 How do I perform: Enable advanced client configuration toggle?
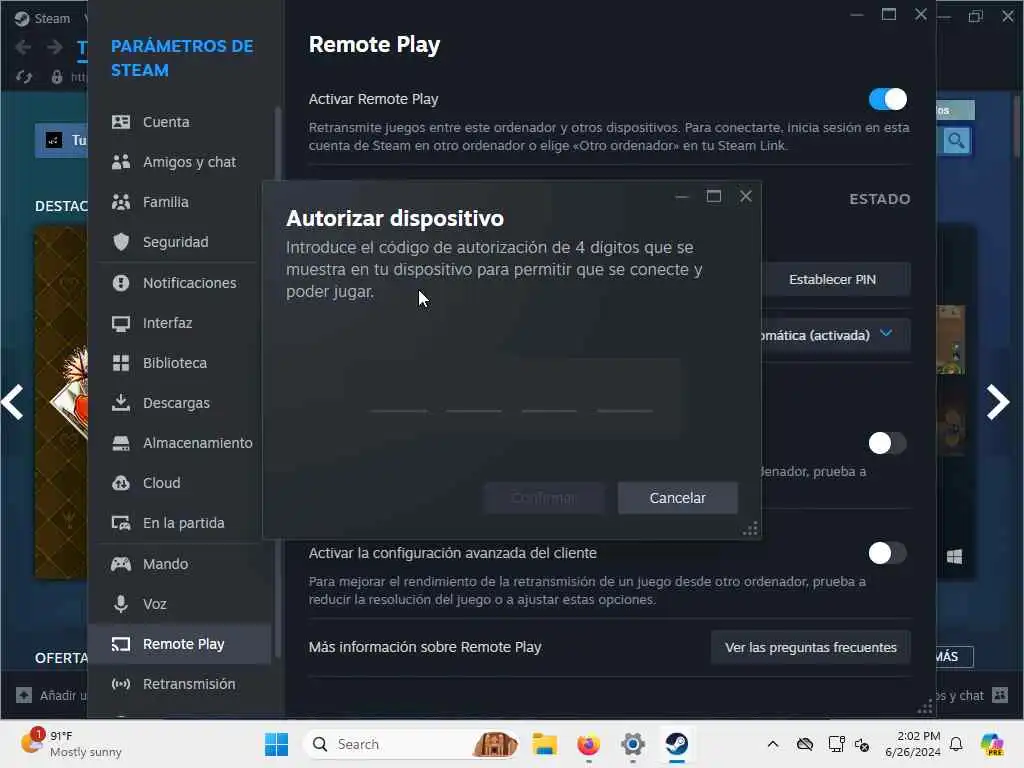pos(888,553)
